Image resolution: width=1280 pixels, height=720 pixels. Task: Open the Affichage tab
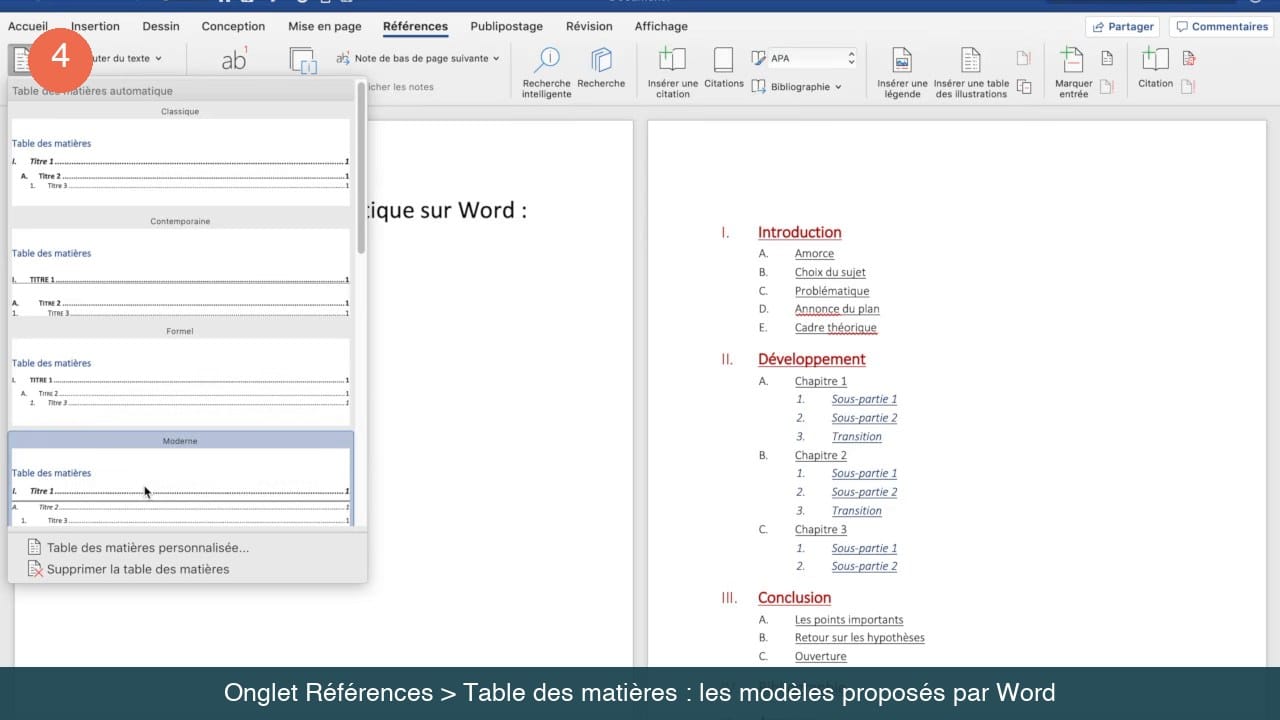tap(661, 26)
